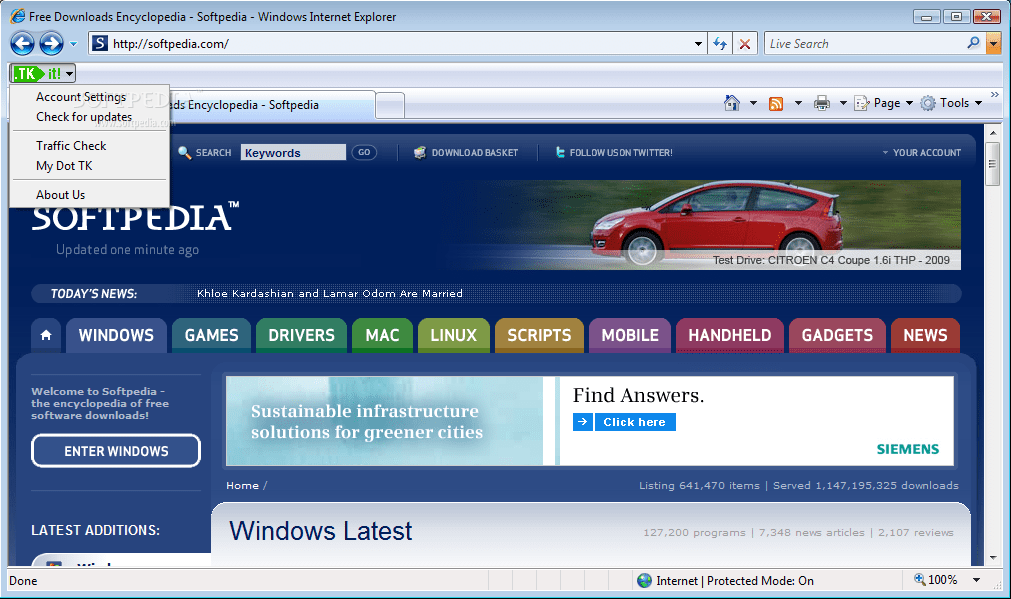Show more command bar items chevron
Image resolution: width=1011 pixels, height=599 pixels.
pyautogui.click(x=995, y=95)
